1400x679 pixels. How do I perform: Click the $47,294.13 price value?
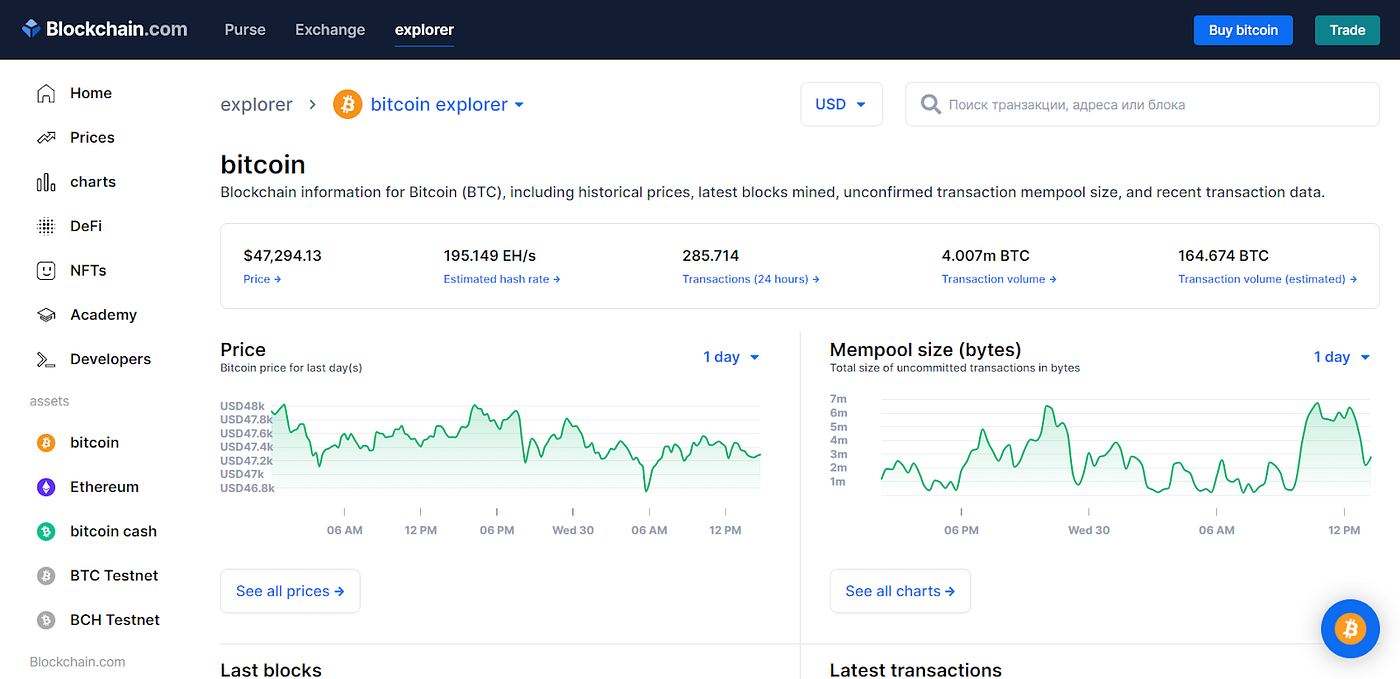point(282,255)
